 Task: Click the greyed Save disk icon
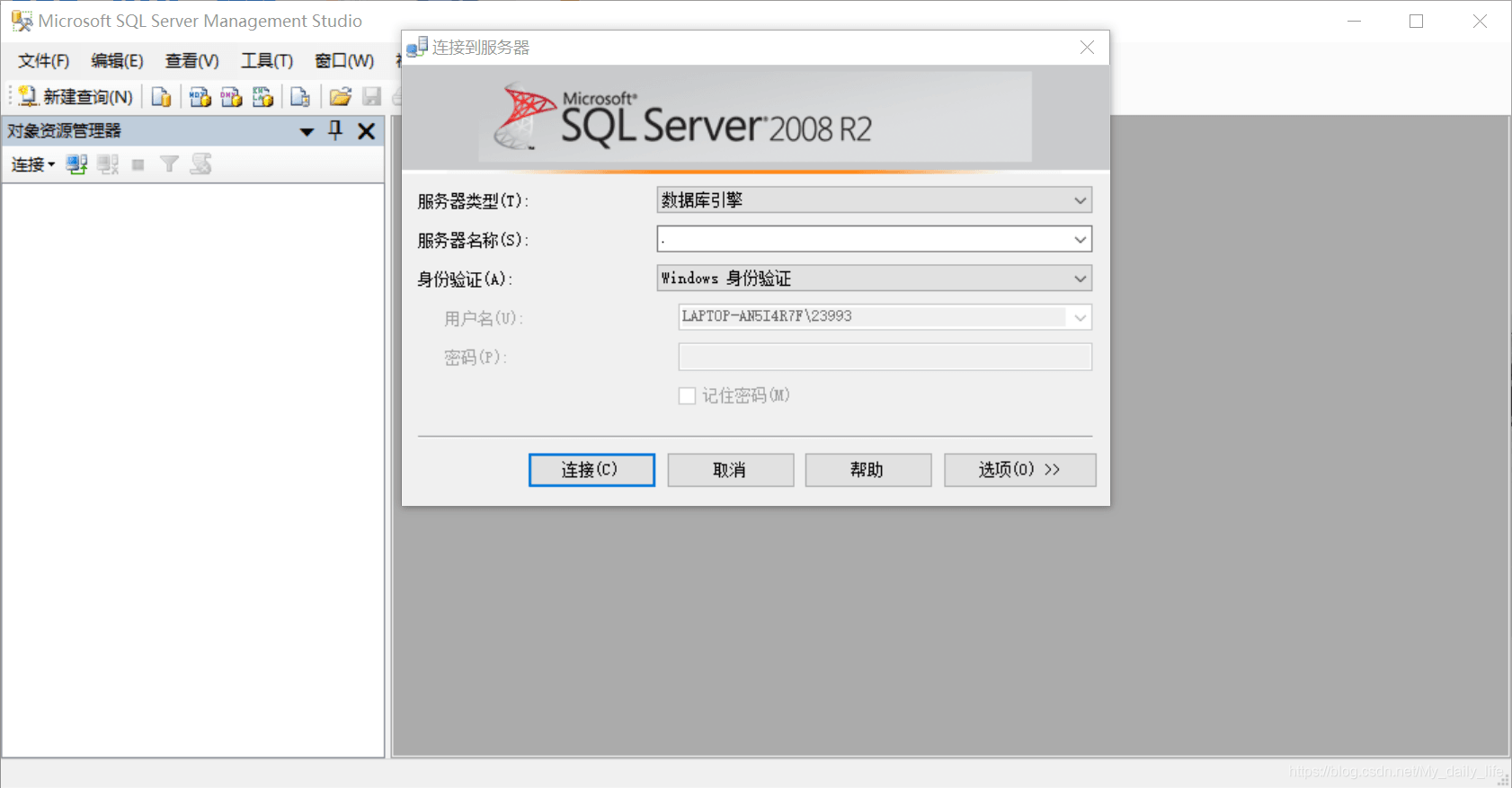371,96
